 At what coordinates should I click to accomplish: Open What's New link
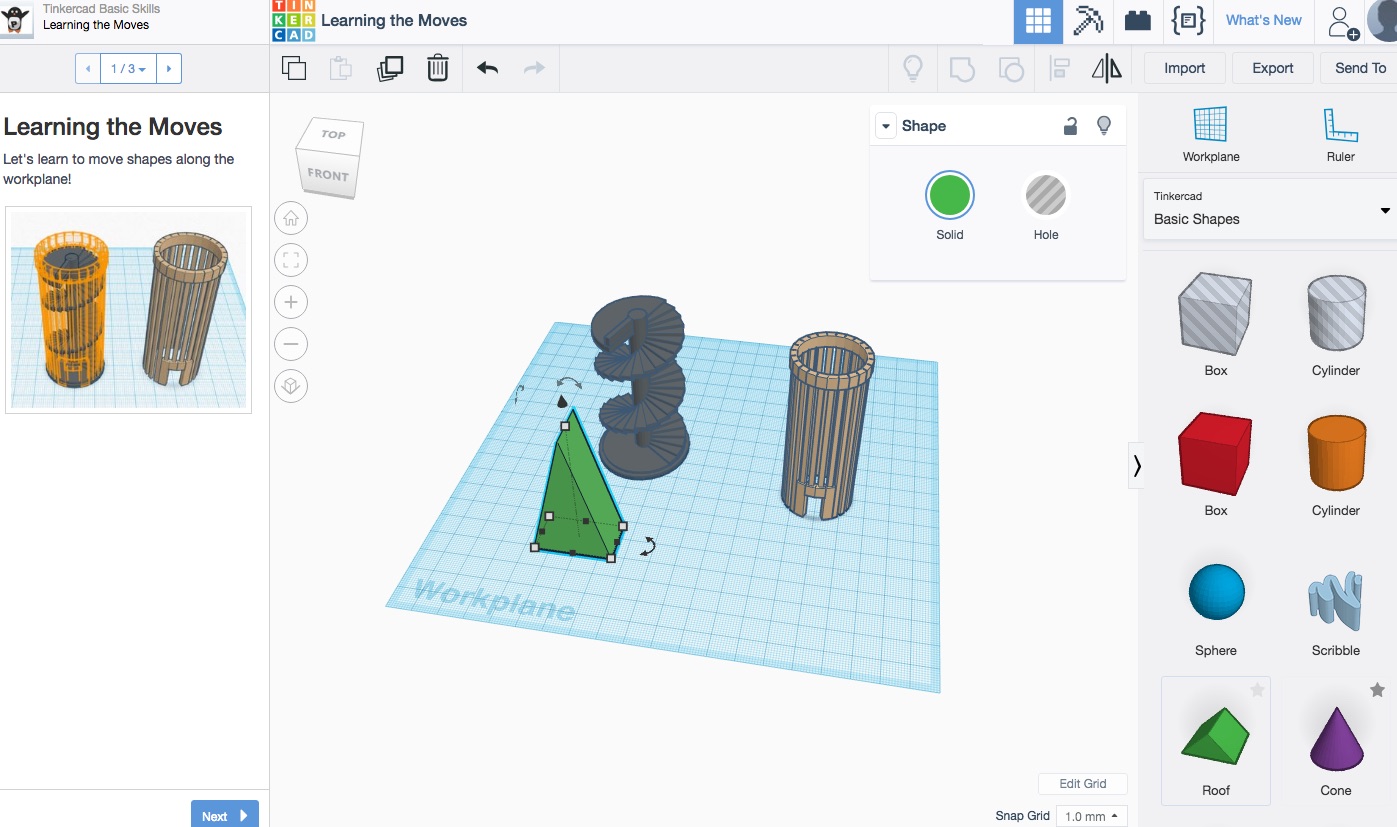tap(1264, 20)
